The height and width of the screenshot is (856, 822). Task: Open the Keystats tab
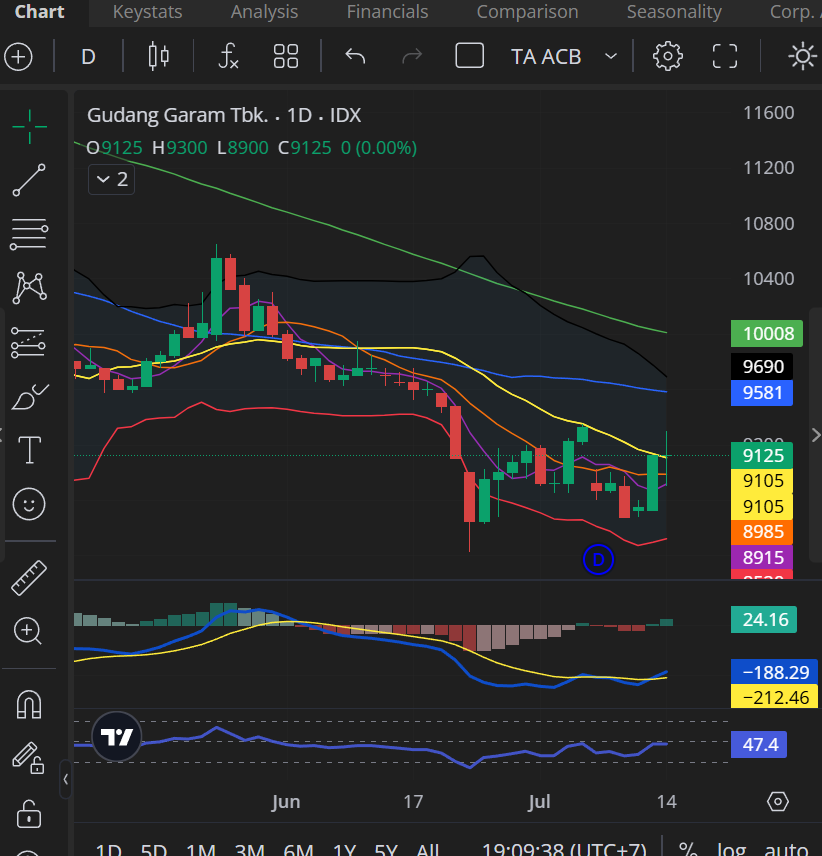tap(147, 12)
